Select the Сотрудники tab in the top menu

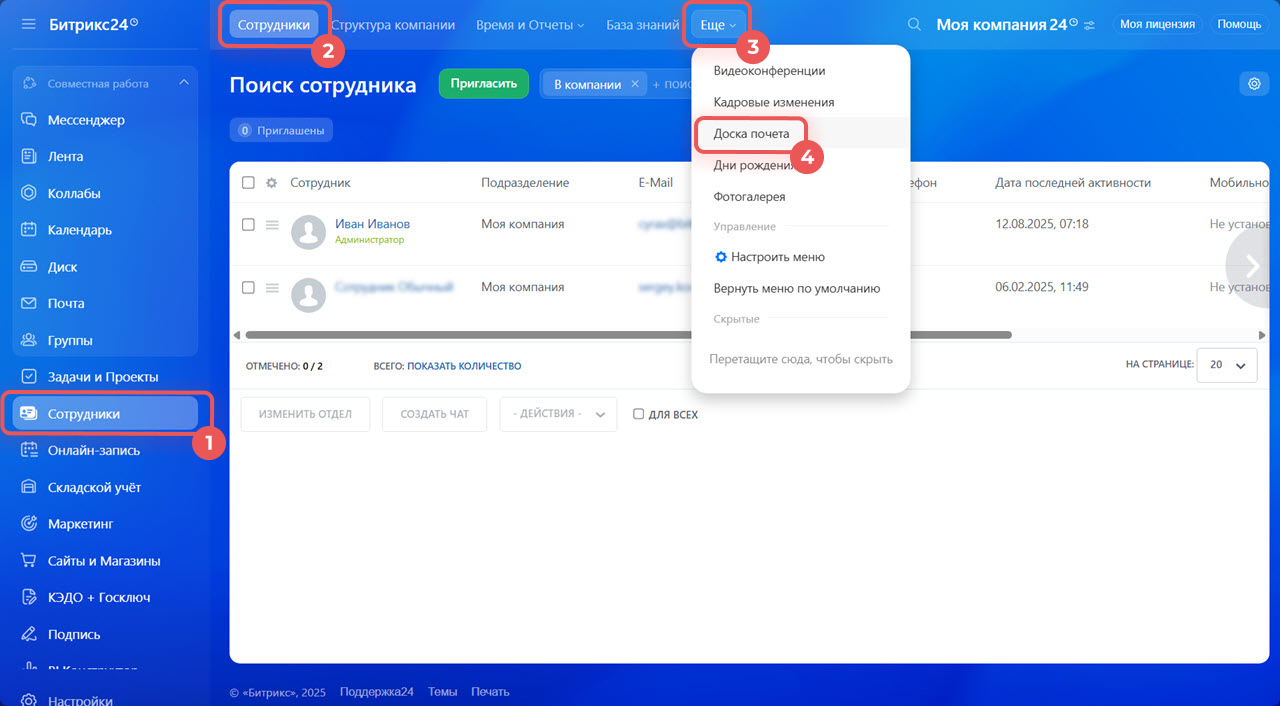tap(274, 25)
